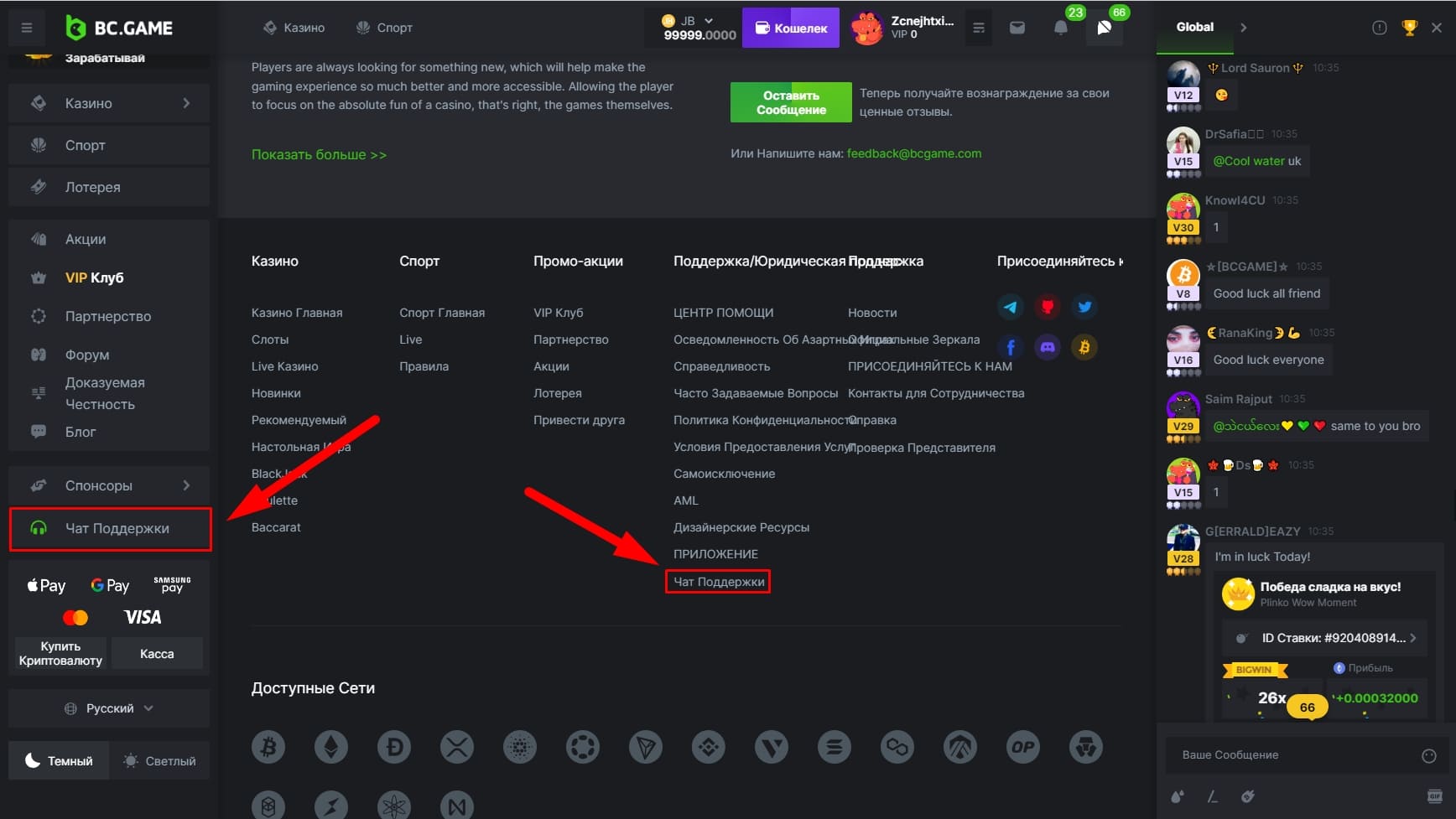Open the hamburger menu next to BC.GAME logo
Viewport: 1456px width, 819px height.
[27, 28]
